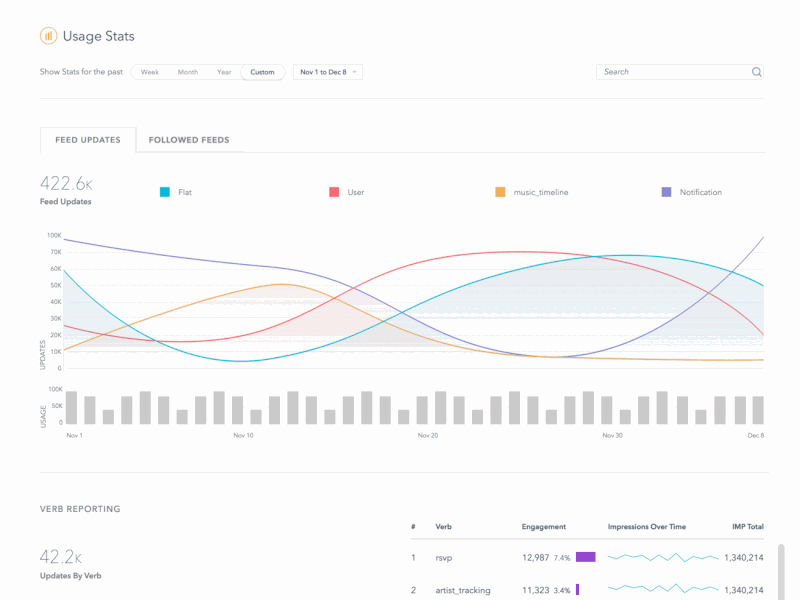Click the artist_tracking impressions sparkline

click(662, 590)
